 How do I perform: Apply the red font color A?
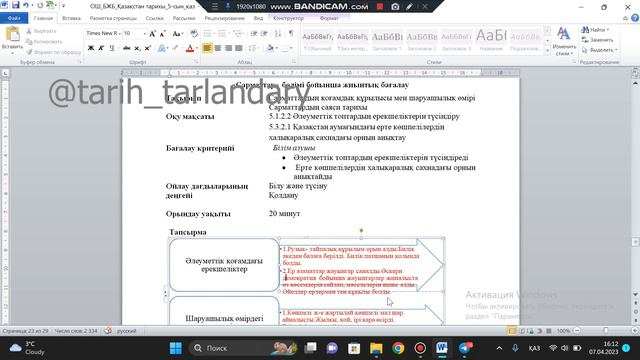click(x=190, y=48)
